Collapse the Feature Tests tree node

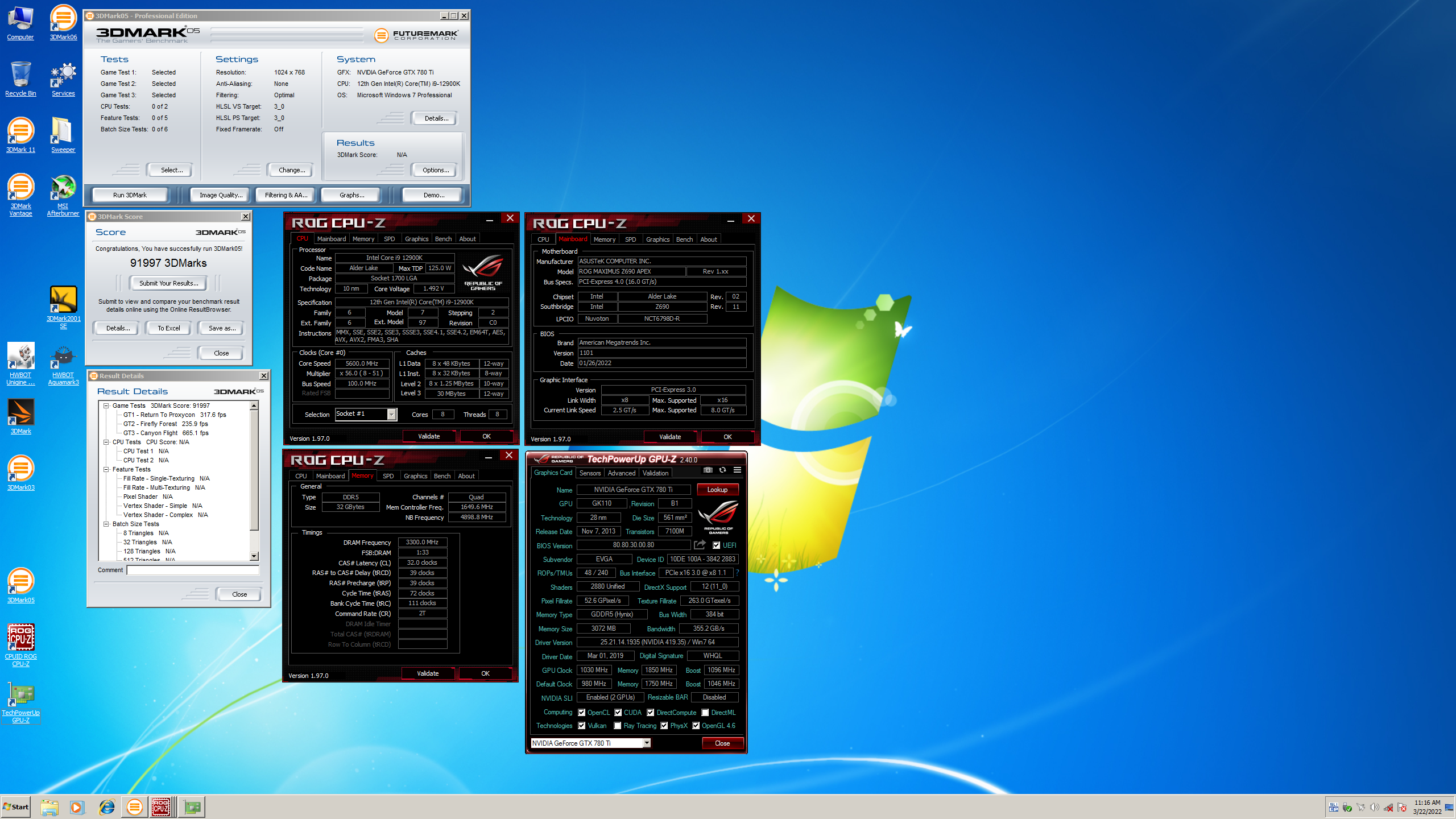tap(106, 469)
